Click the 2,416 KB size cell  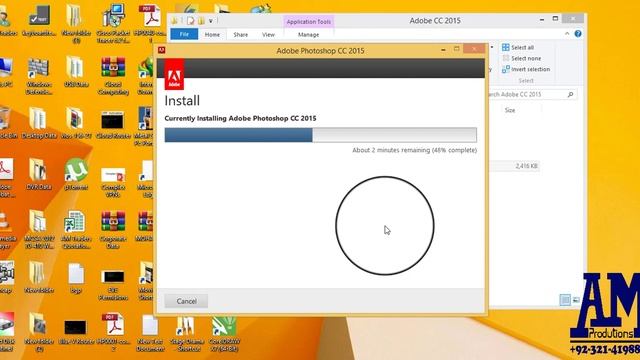click(x=526, y=166)
